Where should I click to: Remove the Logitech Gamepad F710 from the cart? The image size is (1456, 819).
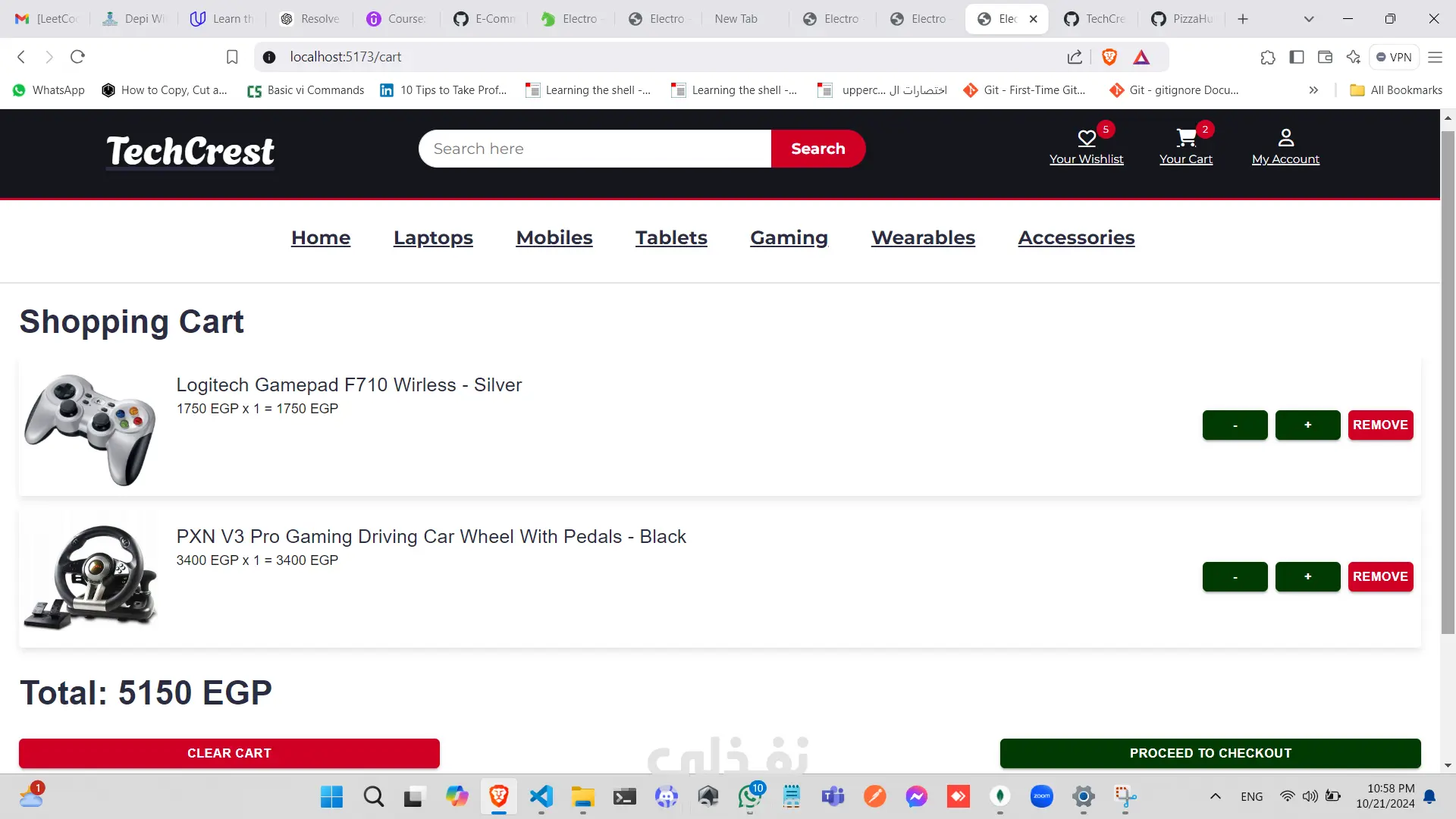tap(1380, 425)
